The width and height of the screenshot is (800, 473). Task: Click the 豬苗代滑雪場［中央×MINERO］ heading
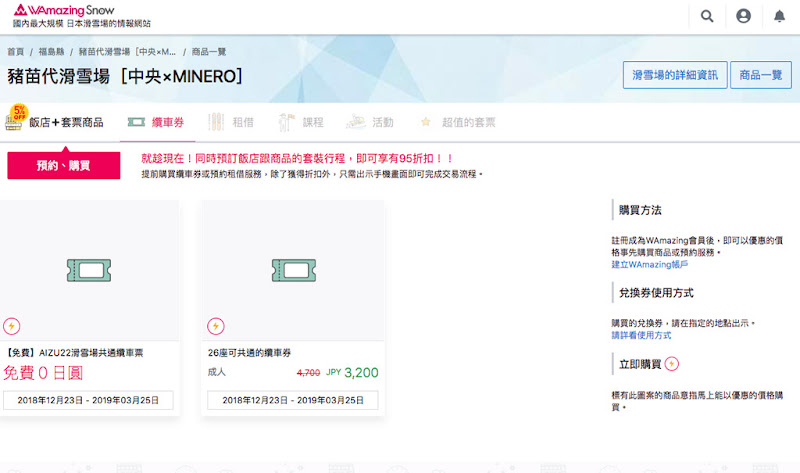pyautogui.click(x=125, y=76)
